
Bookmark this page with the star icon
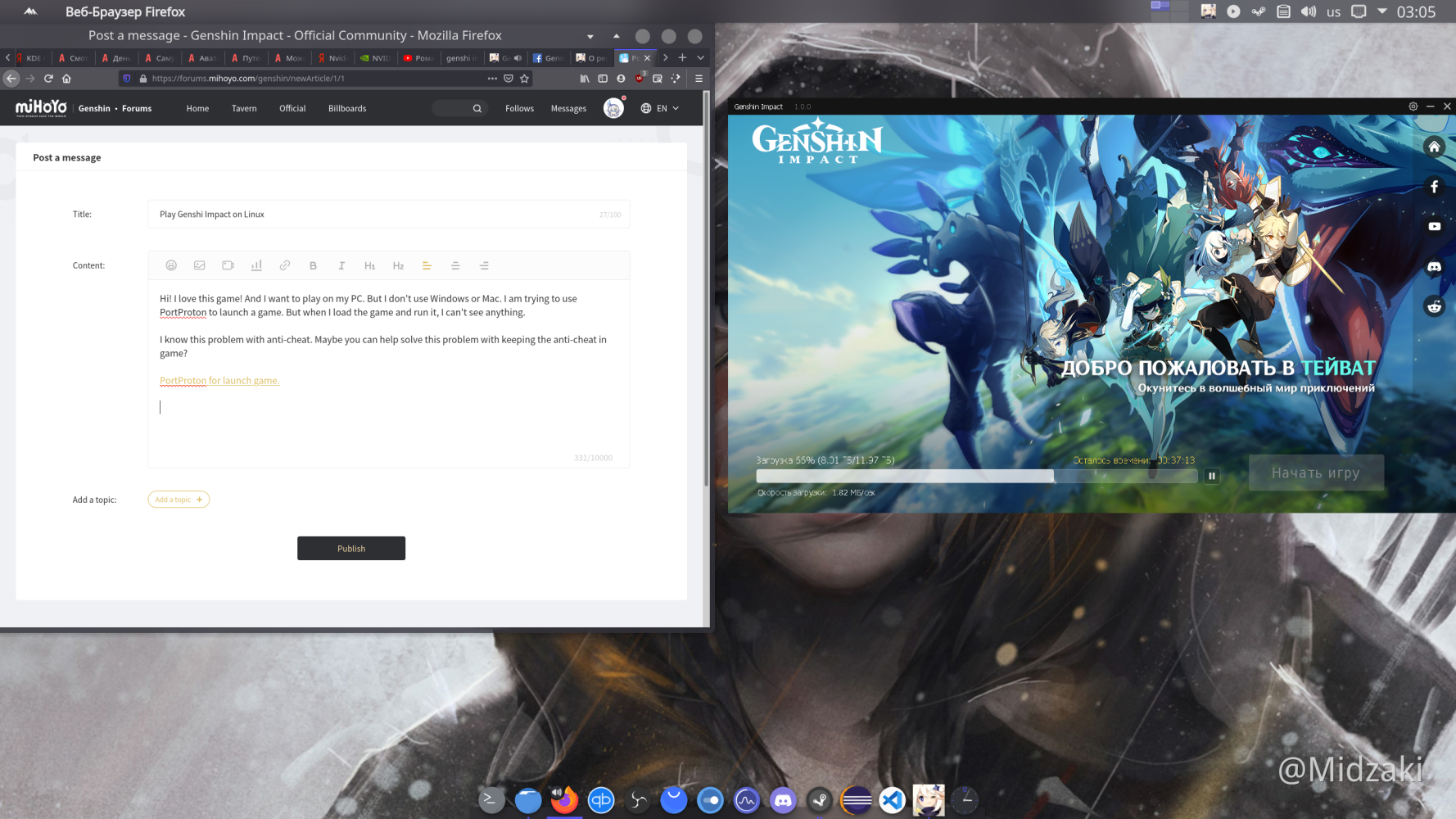pyautogui.click(x=525, y=79)
